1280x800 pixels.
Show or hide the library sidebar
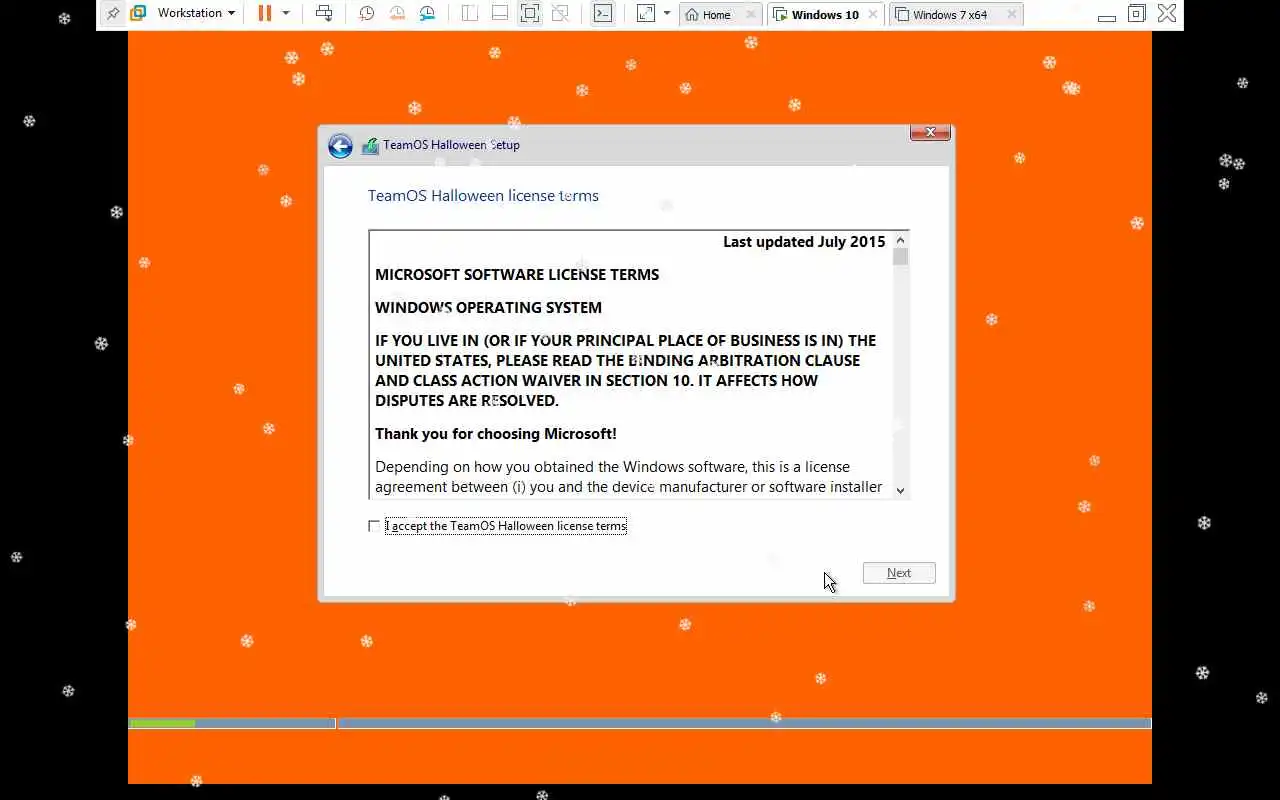tap(469, 14)
